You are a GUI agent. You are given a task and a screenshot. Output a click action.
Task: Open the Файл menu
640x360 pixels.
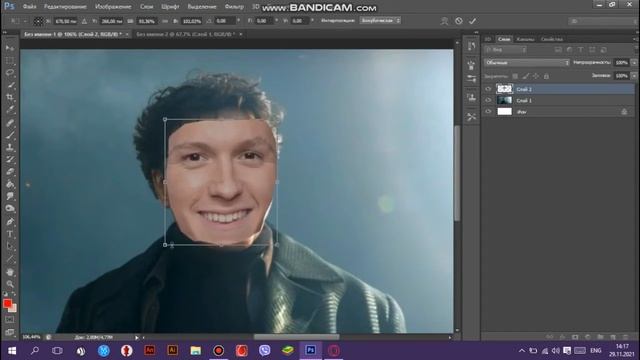[29, 7]
